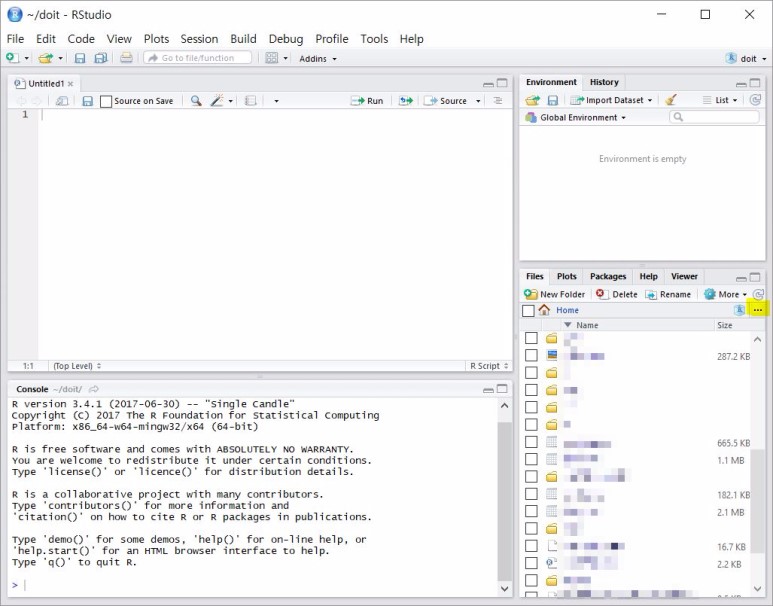This screenshot has width=773, height=606.
Task: Check the select-all box beside Home
Action: (528, 311)
